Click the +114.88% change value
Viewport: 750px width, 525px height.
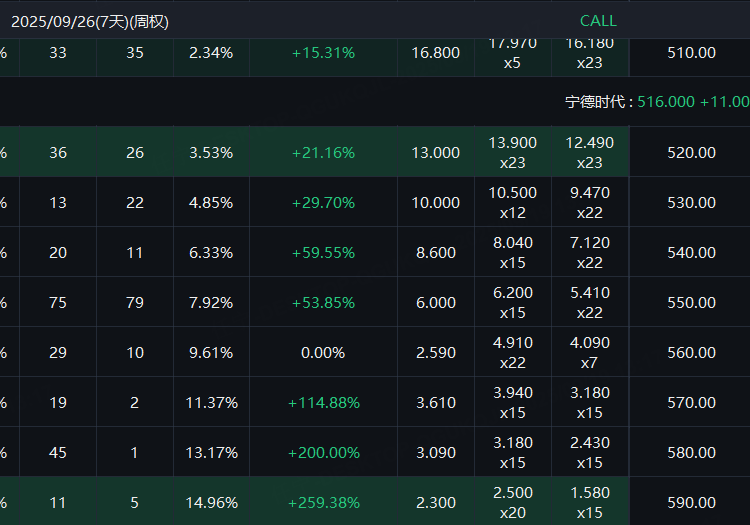(323, 403)
